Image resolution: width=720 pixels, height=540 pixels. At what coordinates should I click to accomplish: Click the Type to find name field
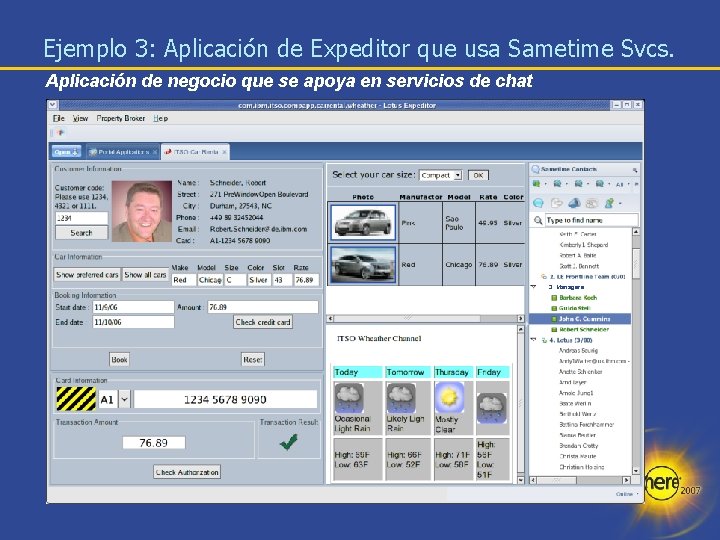pos(591,220)
